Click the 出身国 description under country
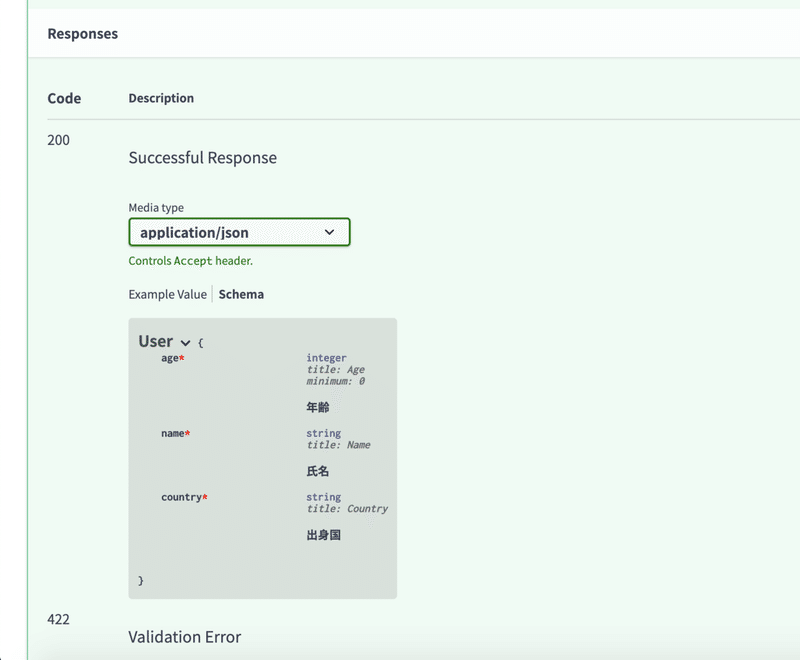Viewport: 800px width, 660px height. coord(324,535)
